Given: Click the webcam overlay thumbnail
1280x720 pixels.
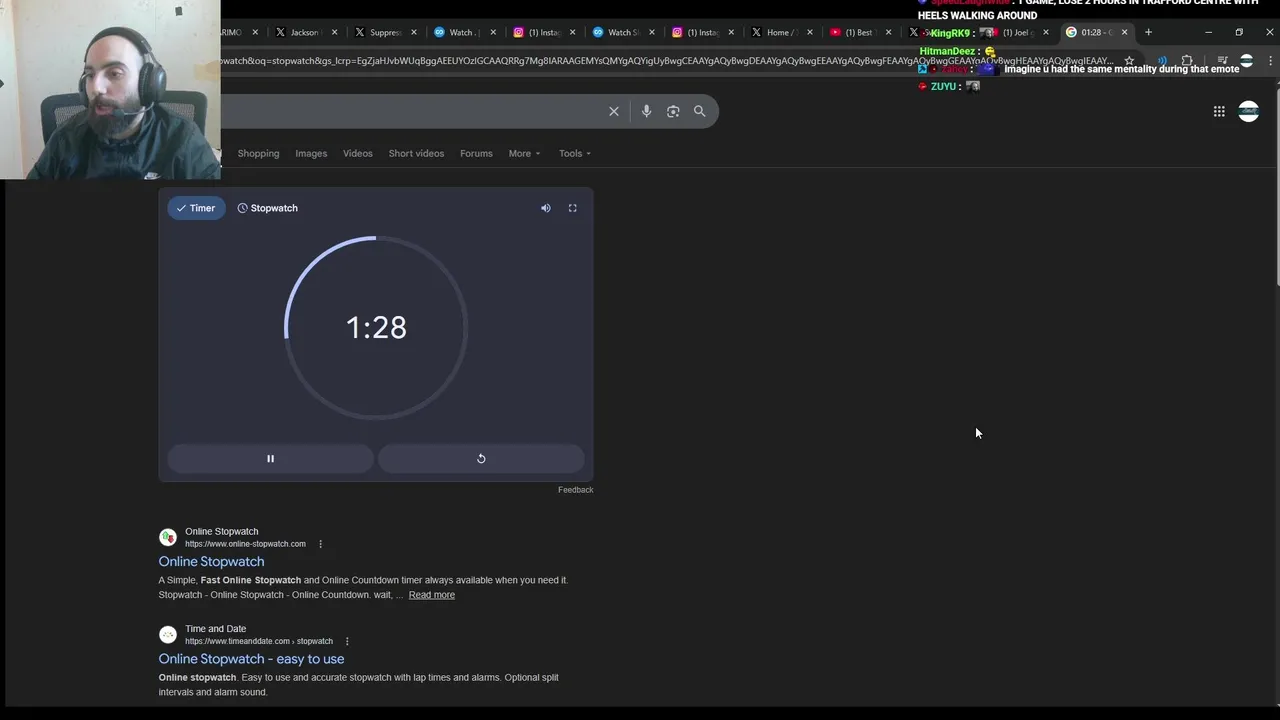Looking at the screenshot, I should (x=110, y=90).
